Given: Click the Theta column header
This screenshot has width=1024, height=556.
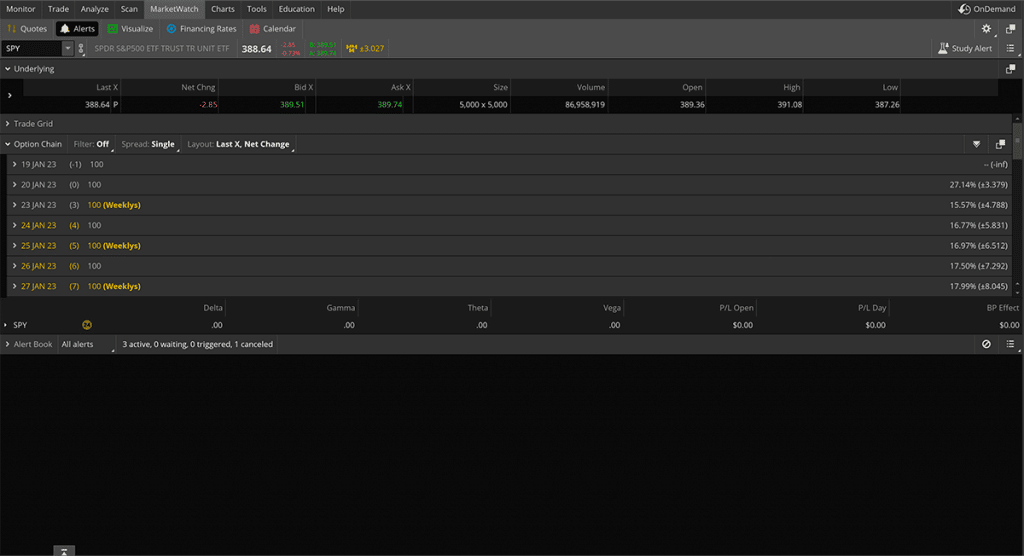Looking at the screenshot, I should [x=477, y=308].
